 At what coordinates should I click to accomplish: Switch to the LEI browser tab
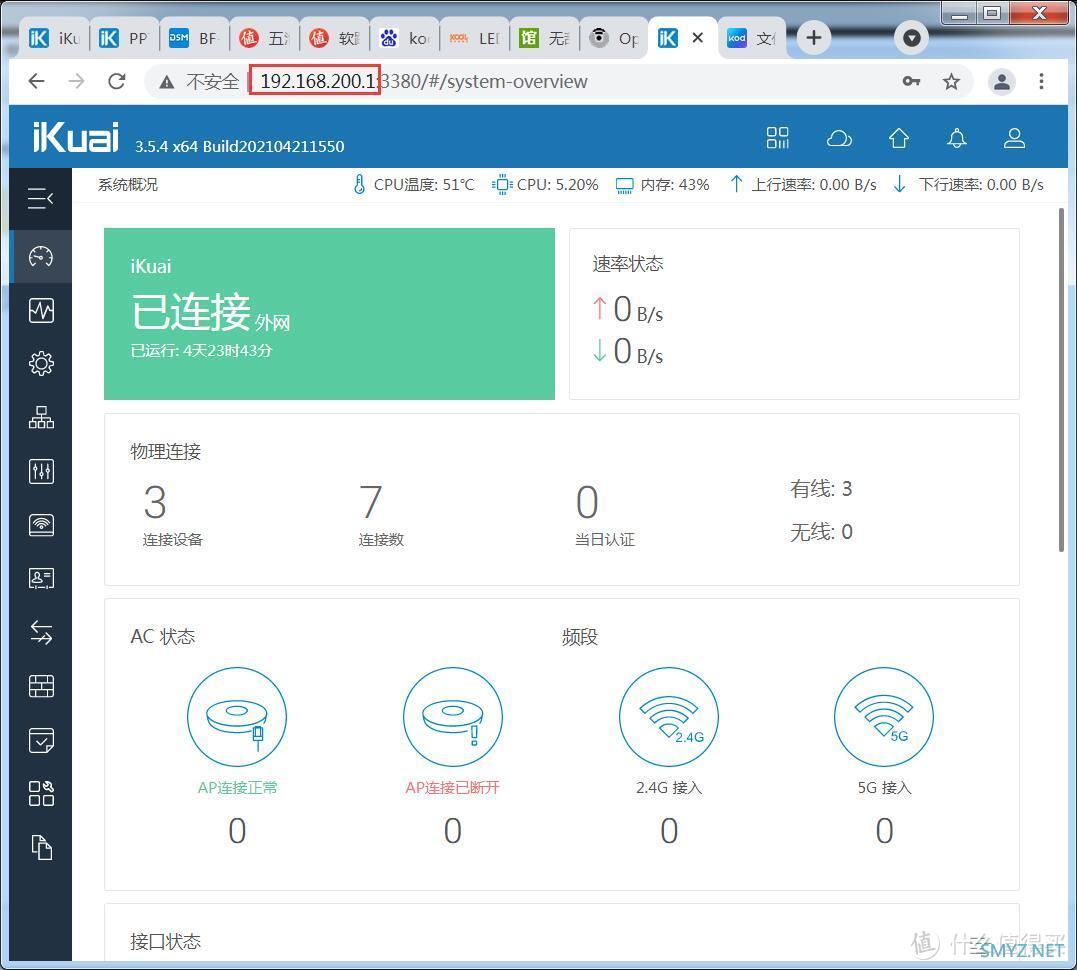pyautogui.click(x=474, y=38)
